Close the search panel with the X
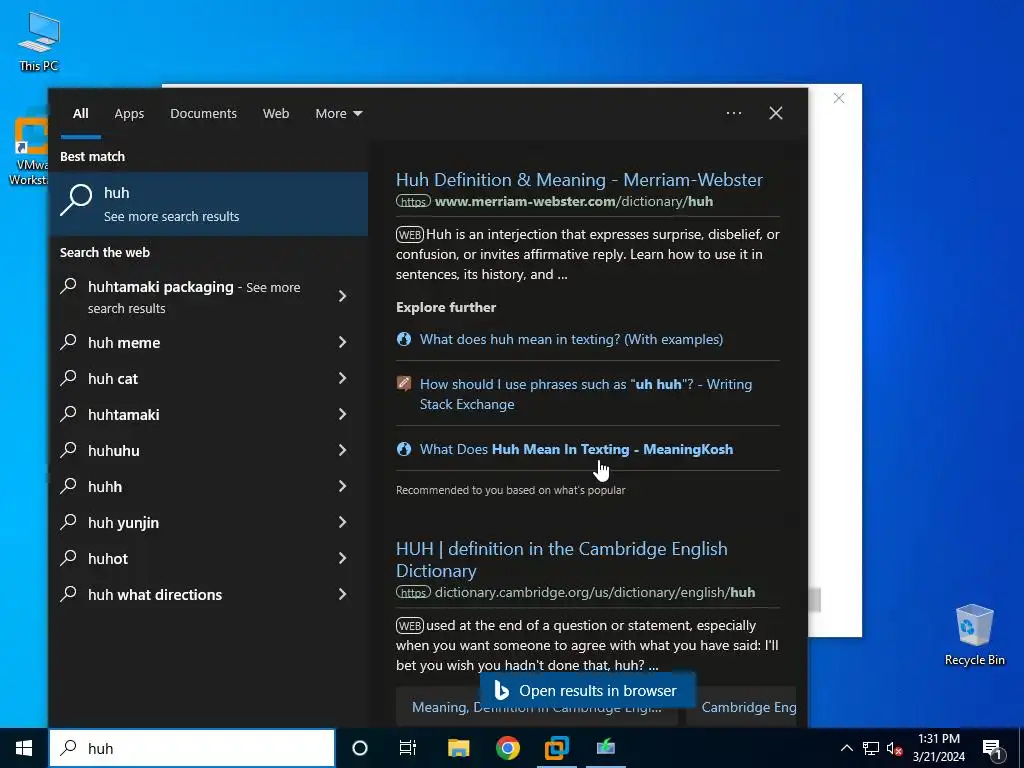This screenshot has height=768, width=1024. [x=776, y=113]
